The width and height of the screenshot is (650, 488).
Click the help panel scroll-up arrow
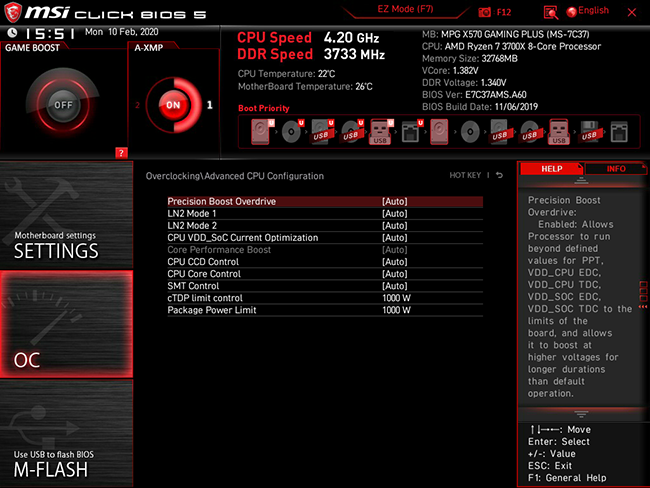click(581, 180)
